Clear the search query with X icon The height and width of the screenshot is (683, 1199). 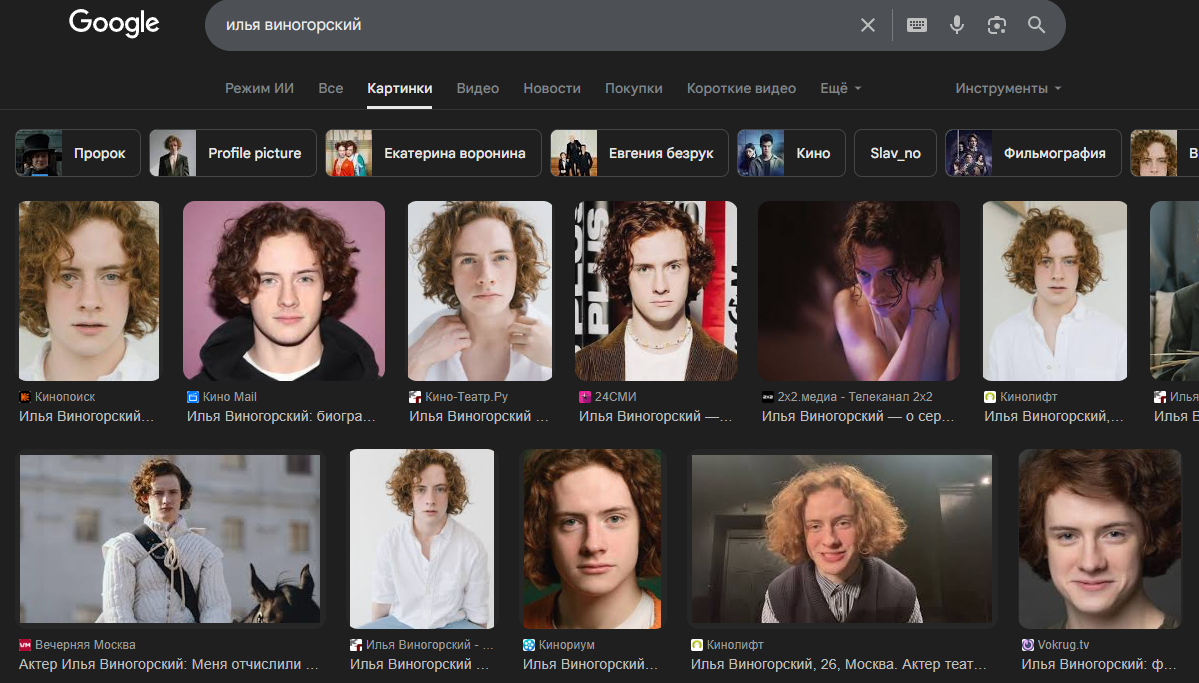(868, 25)
